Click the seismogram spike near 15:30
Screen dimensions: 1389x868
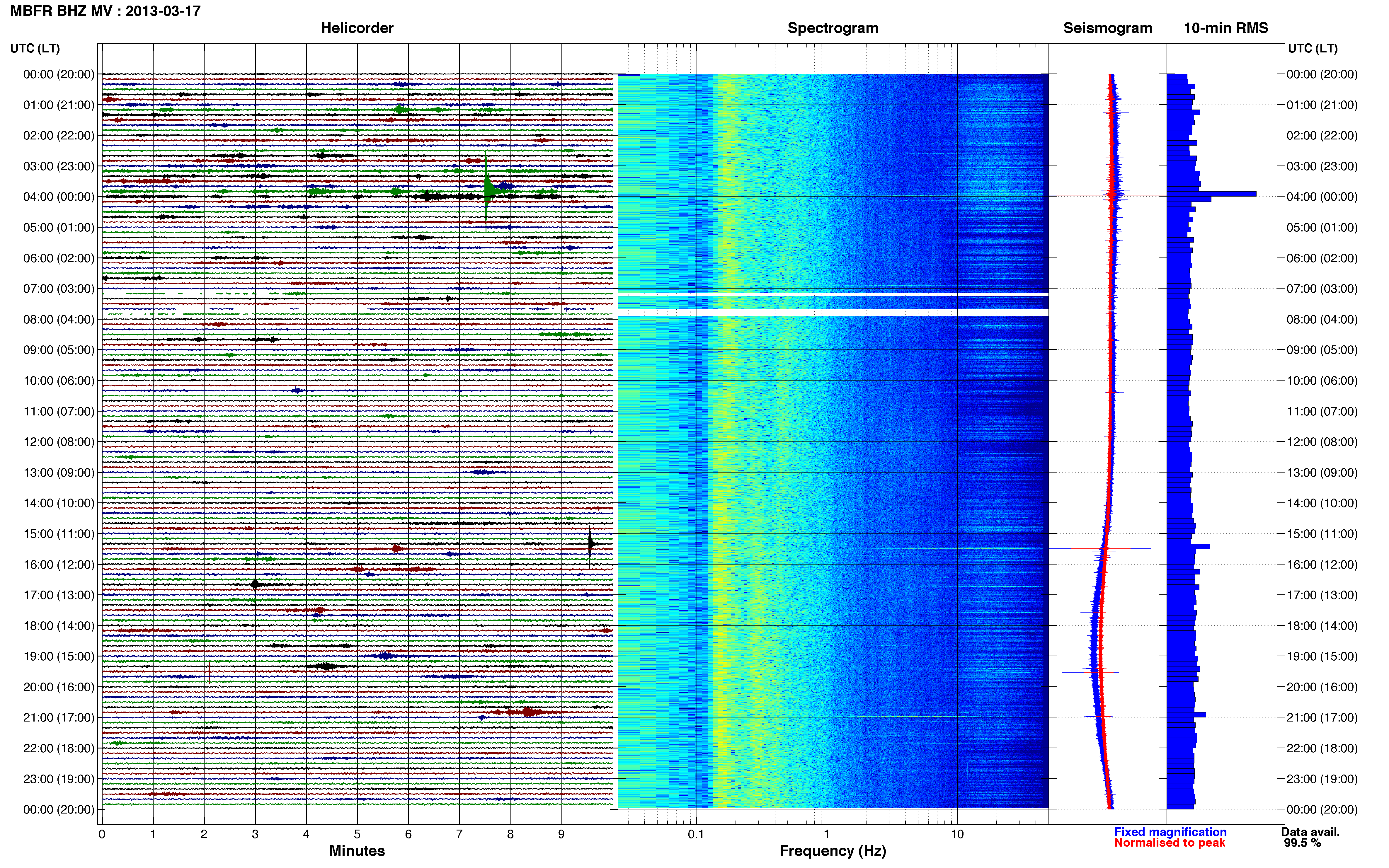click(x=1100, y=549)
